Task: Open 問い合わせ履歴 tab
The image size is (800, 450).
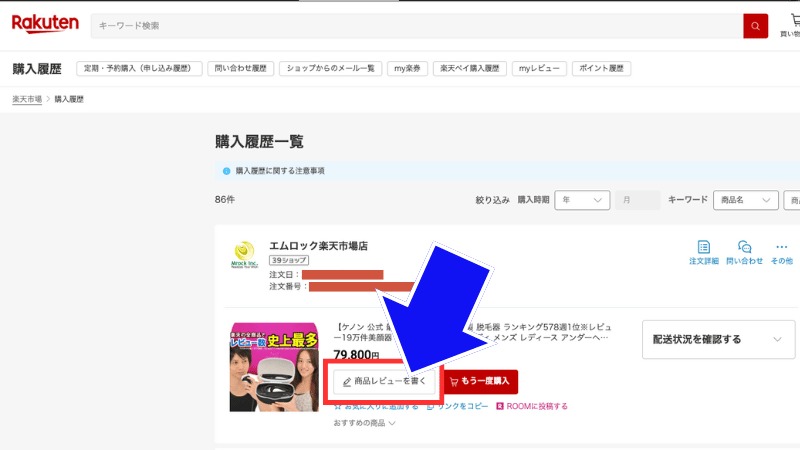Action: point(240,68)
